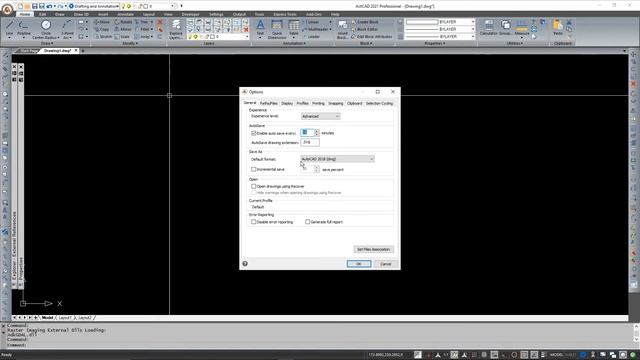Click the Move tool in Modify panel

point(102,22)
